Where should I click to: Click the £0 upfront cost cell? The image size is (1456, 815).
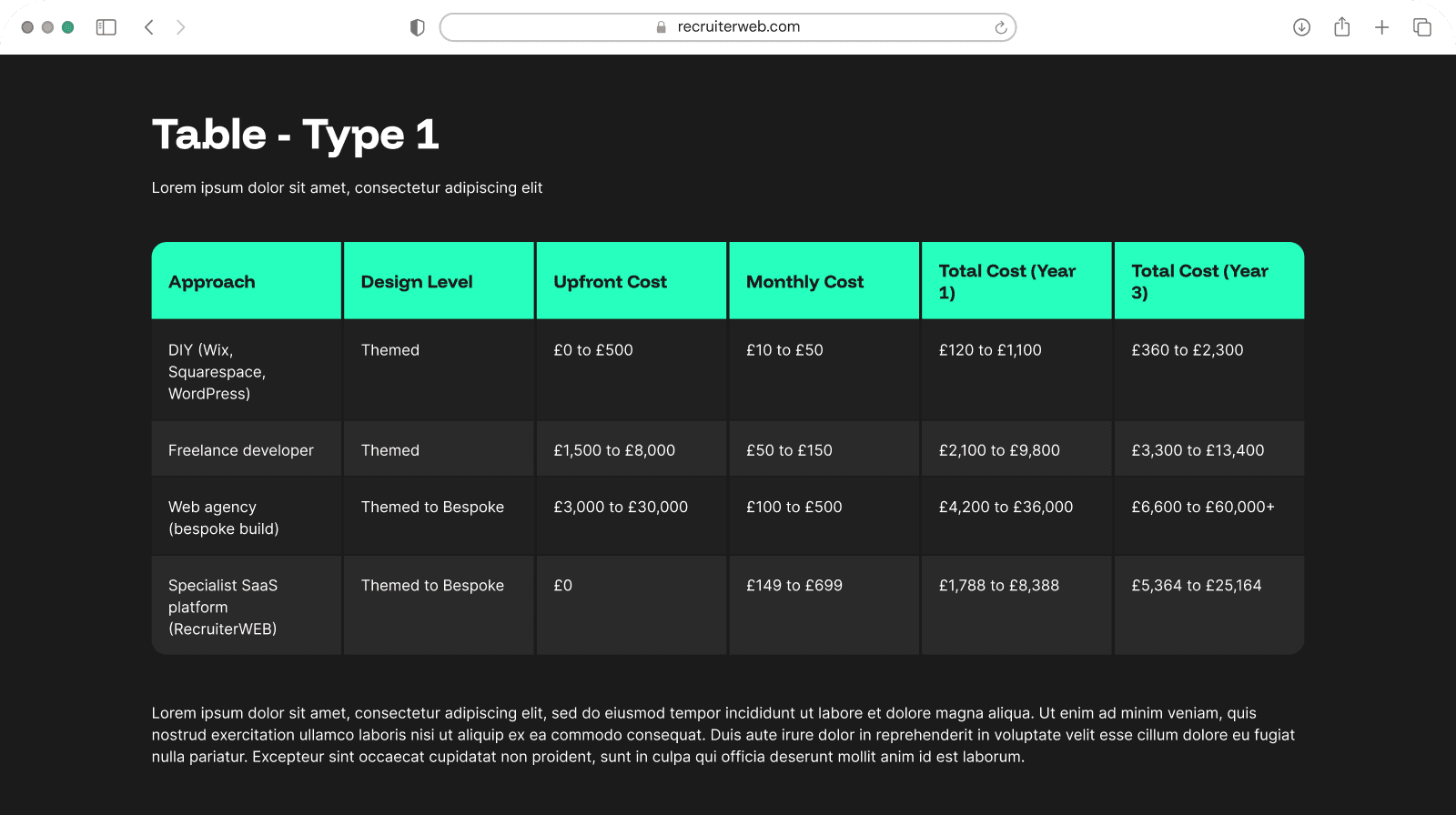632,606
